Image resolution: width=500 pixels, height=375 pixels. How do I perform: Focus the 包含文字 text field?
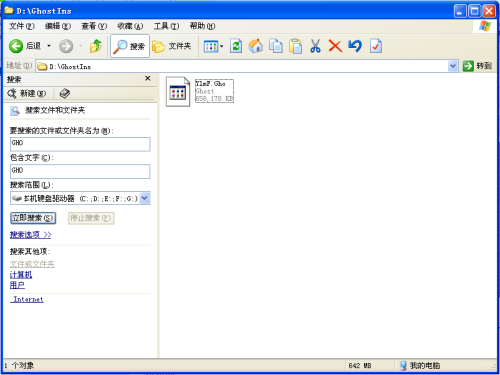point(80,171)
